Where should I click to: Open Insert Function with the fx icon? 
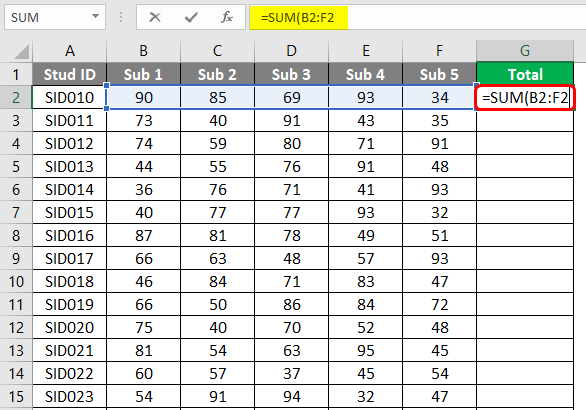[227, 17]
